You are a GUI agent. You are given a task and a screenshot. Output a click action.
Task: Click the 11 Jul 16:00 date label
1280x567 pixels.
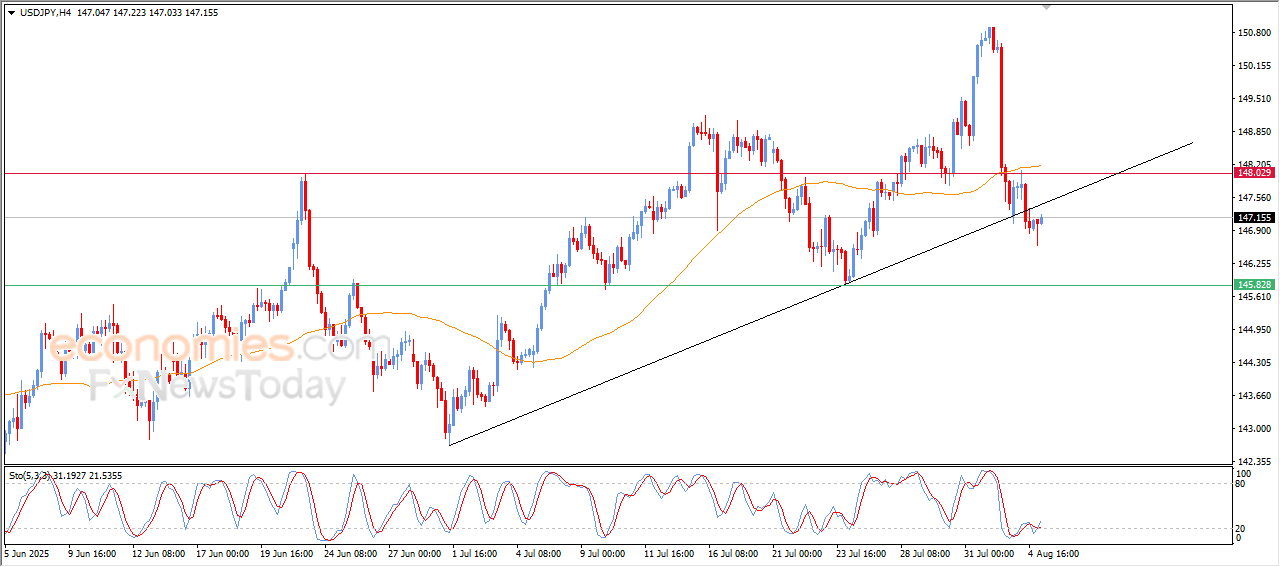pyautogui.click(x=671, y=553)
